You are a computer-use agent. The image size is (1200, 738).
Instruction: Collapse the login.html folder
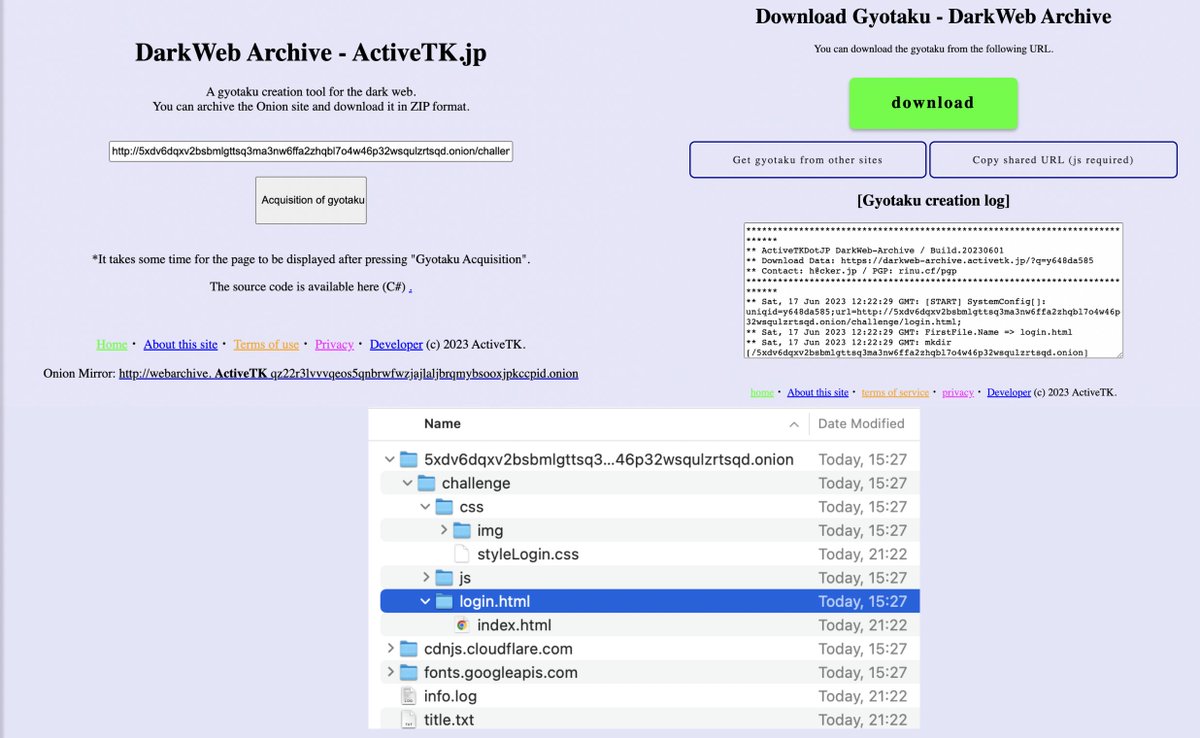point(425,601)
